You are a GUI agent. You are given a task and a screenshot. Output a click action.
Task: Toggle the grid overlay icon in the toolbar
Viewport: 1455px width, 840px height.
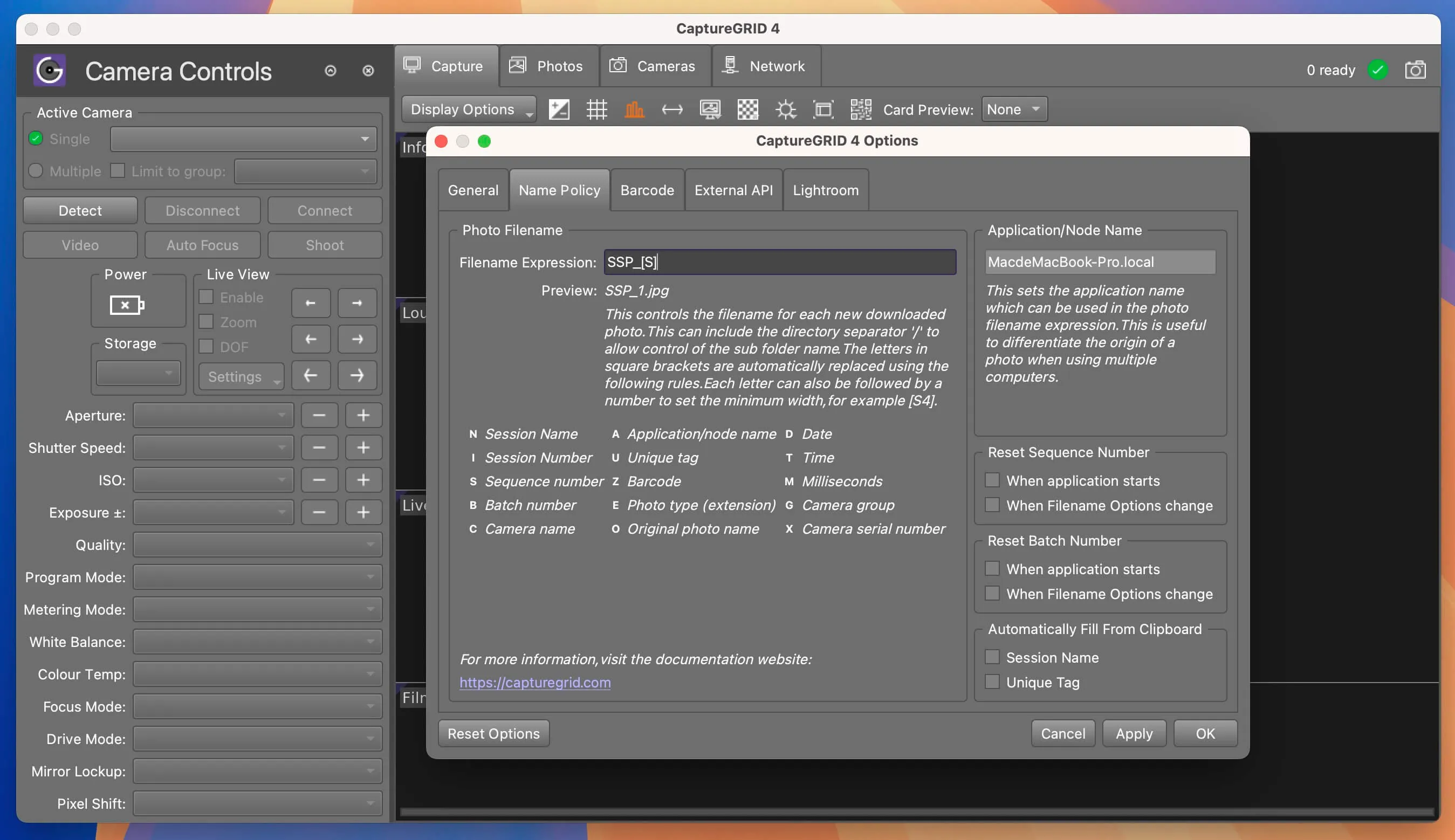coord(596,109)
